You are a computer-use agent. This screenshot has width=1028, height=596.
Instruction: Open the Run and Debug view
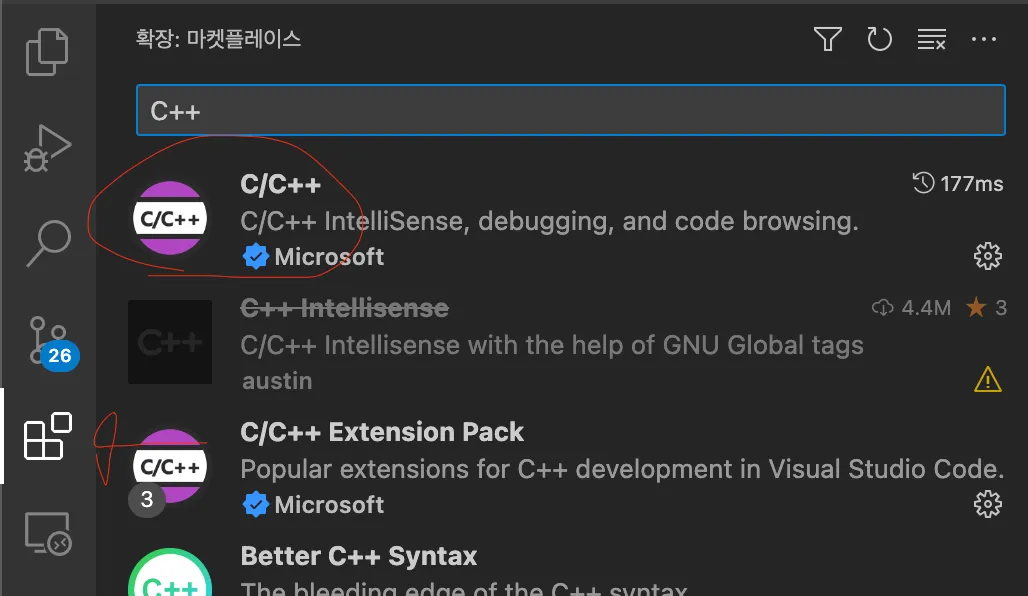pos(47,148)
